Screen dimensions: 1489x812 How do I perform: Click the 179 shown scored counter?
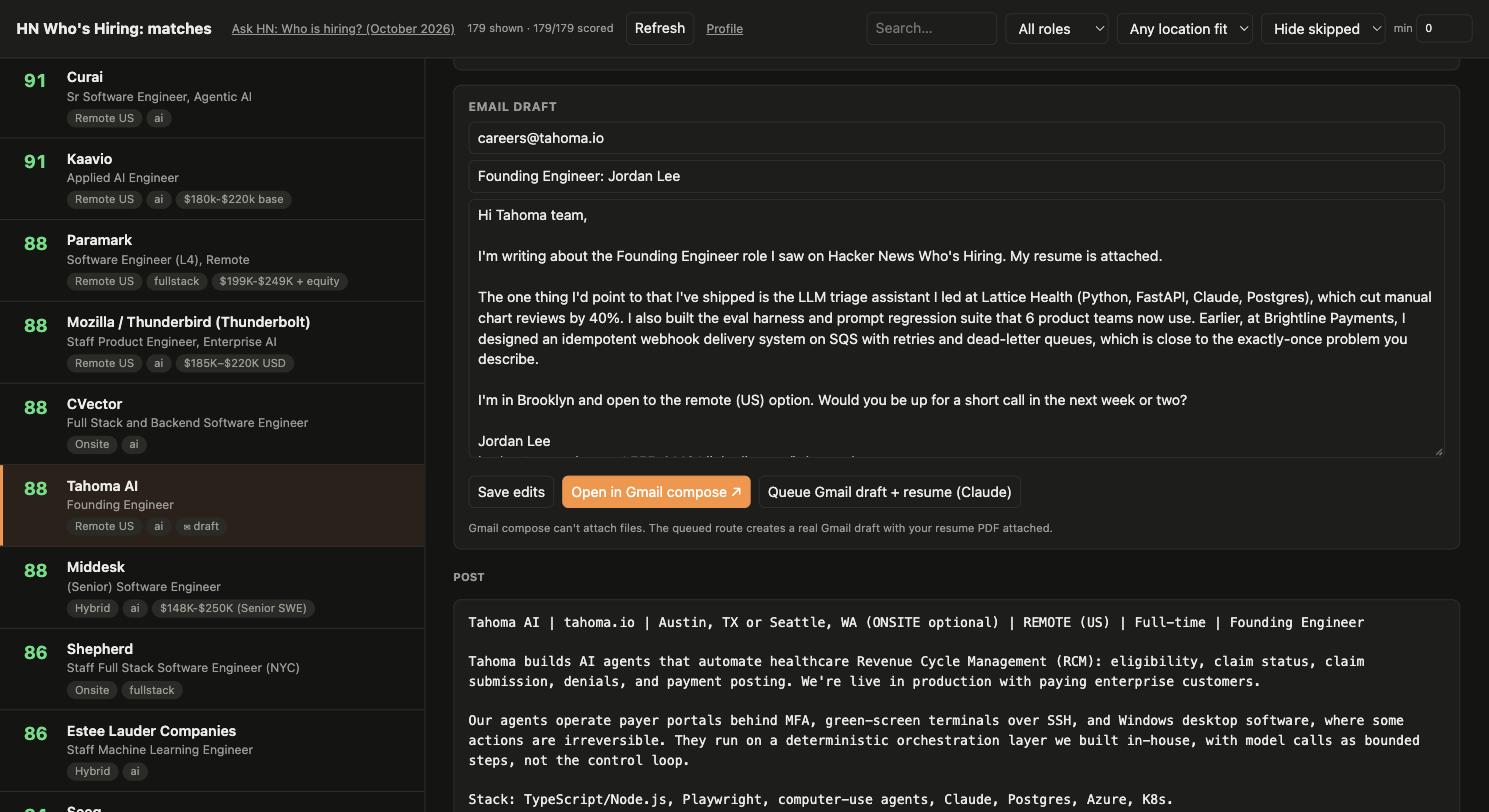pos(540,28)
